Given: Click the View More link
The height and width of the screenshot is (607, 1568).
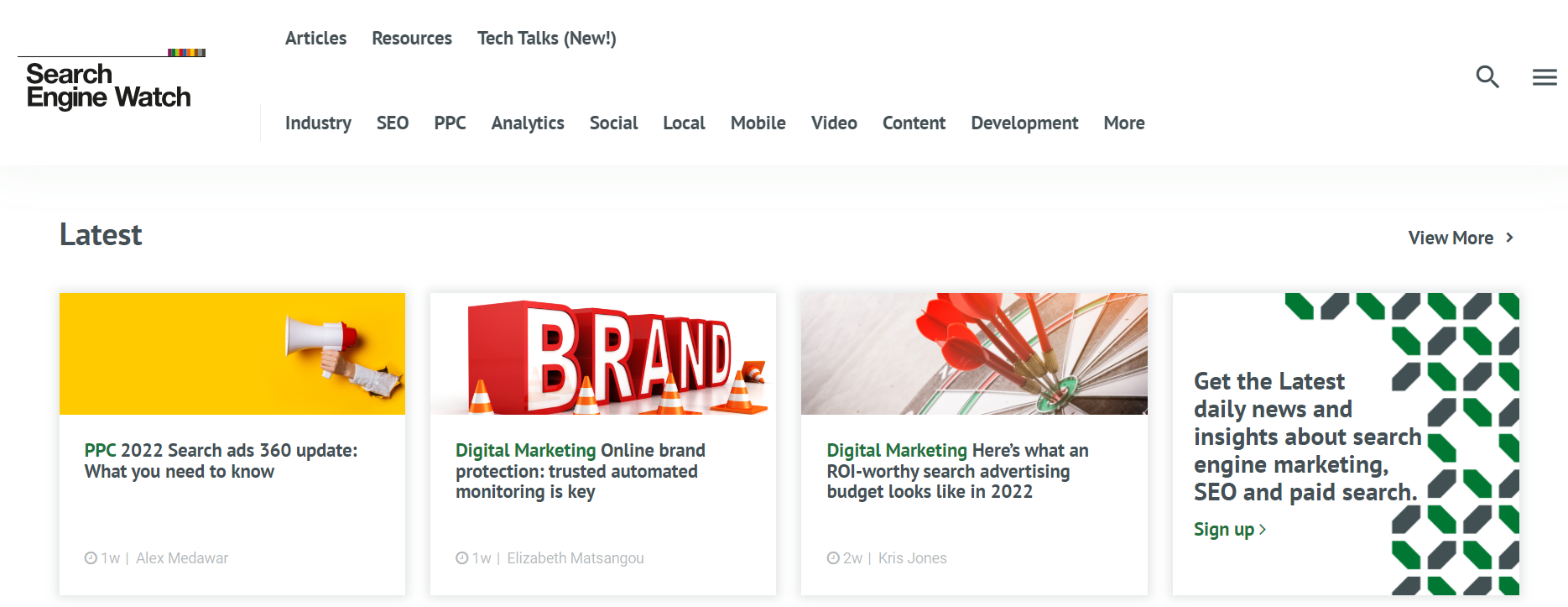Looking at the screenshot, I should coord(1450,238).
